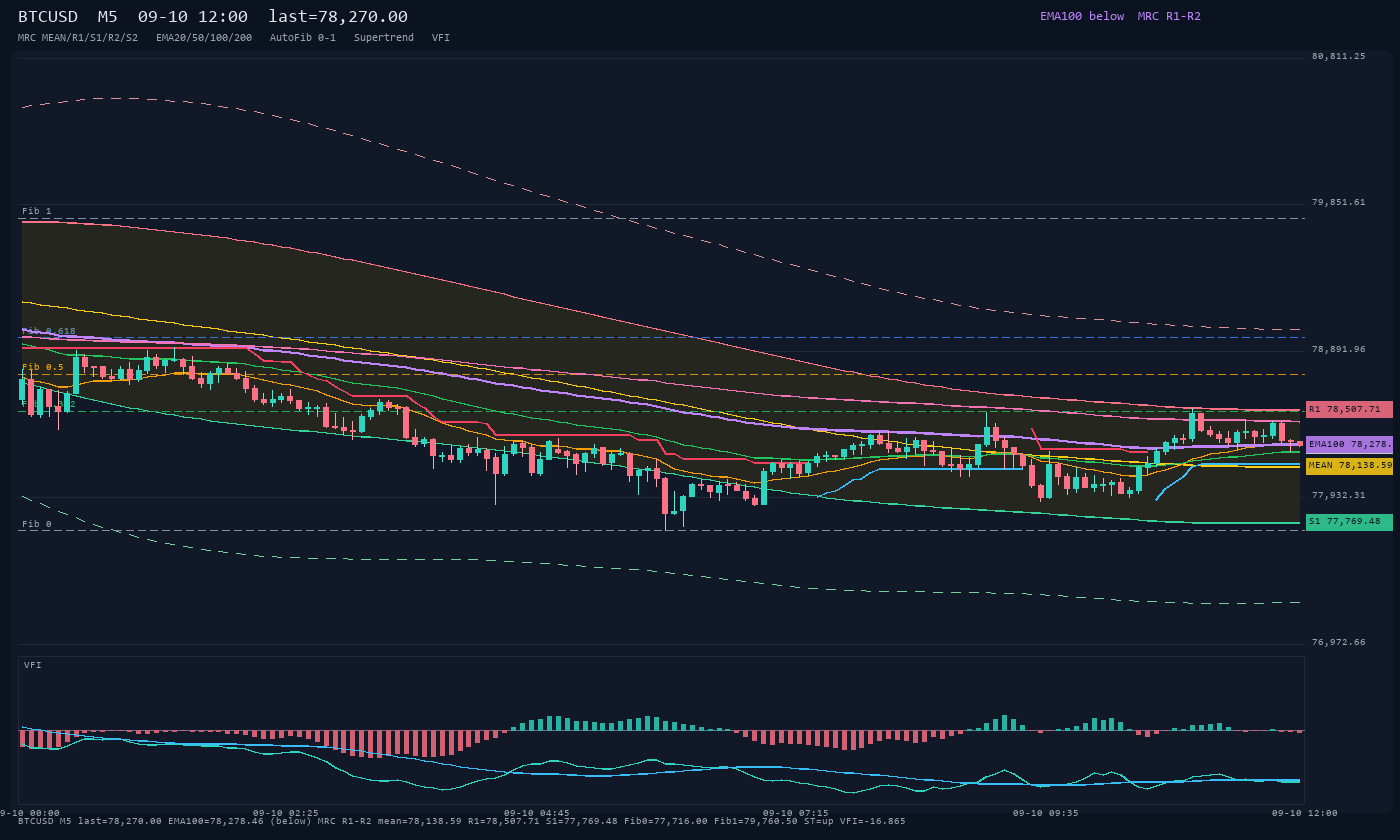Select the "EMA20/50/100/200" legend entry
Image resolution: width=1400 pixels, height=840 pixels.
(x=204, y=38)
